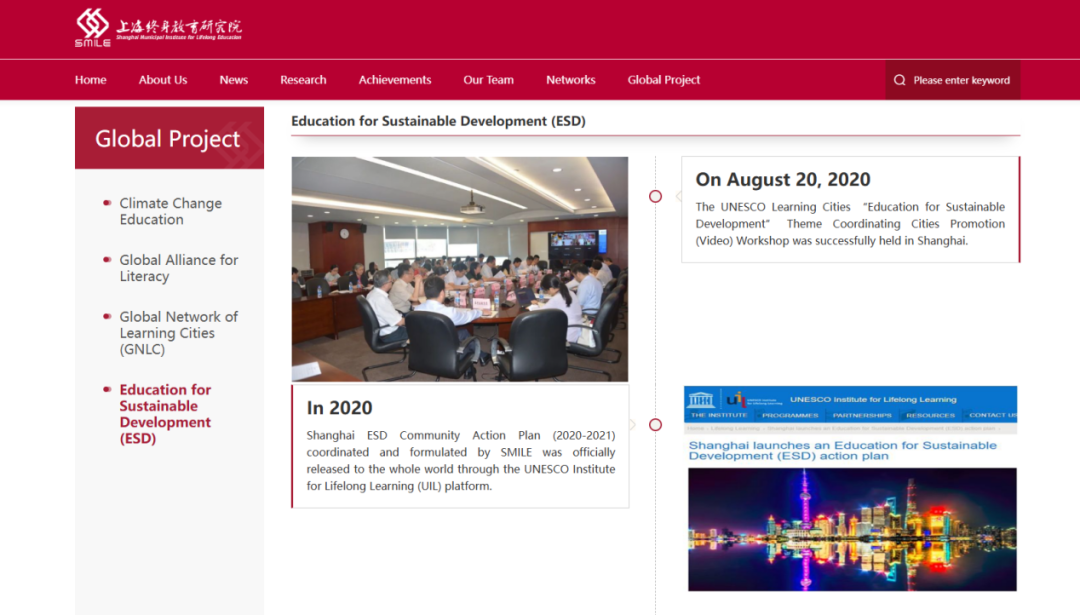
Task: Click the keyword search input field
Action: click(x=961, y=80)
